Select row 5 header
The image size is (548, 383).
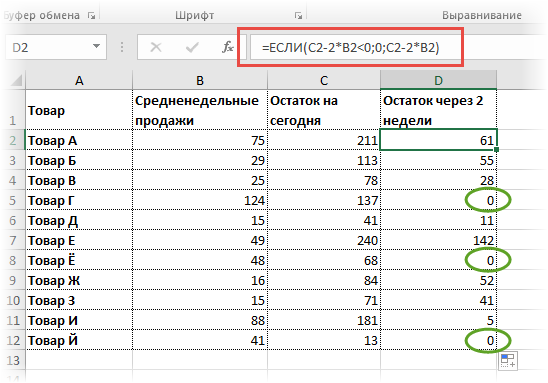(13, 200)
